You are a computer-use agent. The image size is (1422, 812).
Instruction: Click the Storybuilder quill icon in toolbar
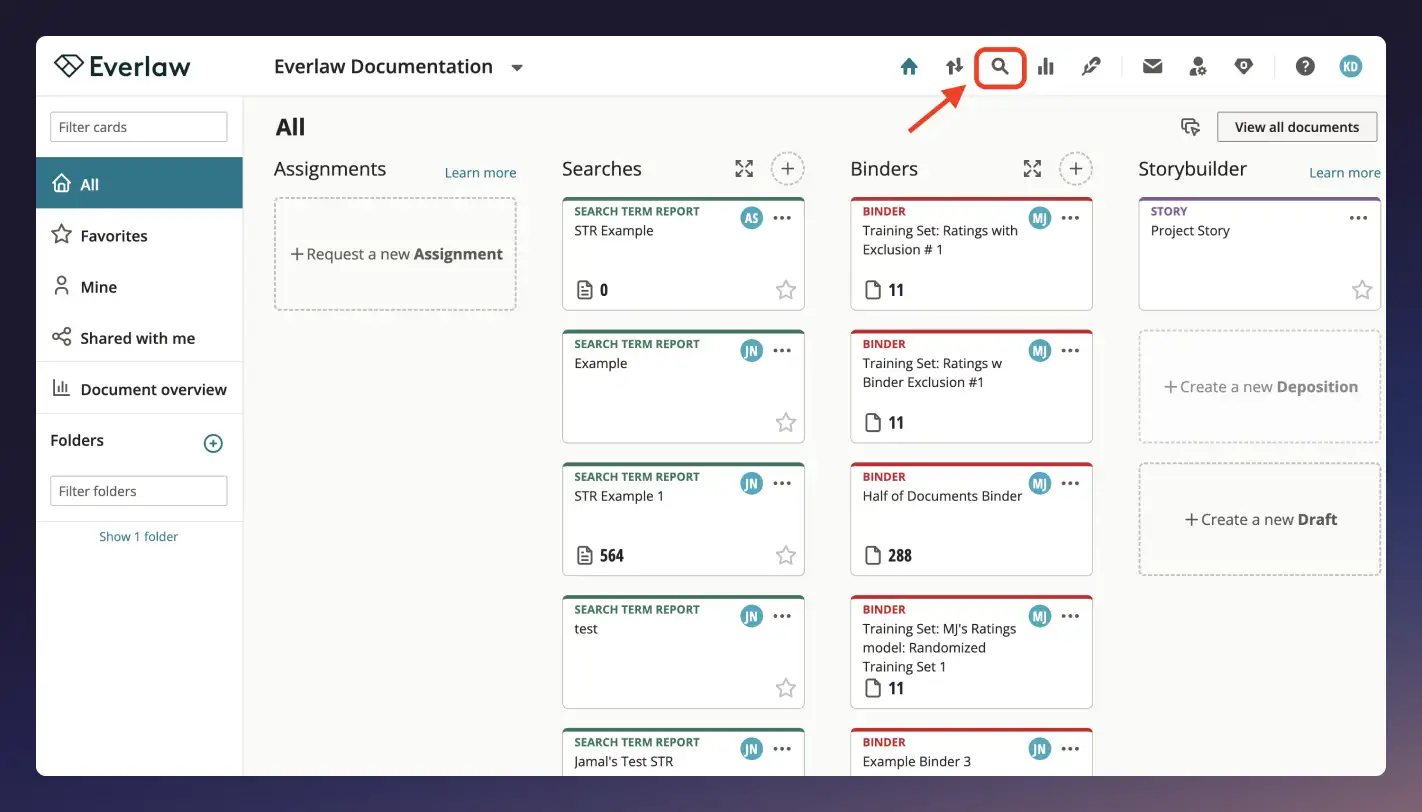click(1091, 65)
